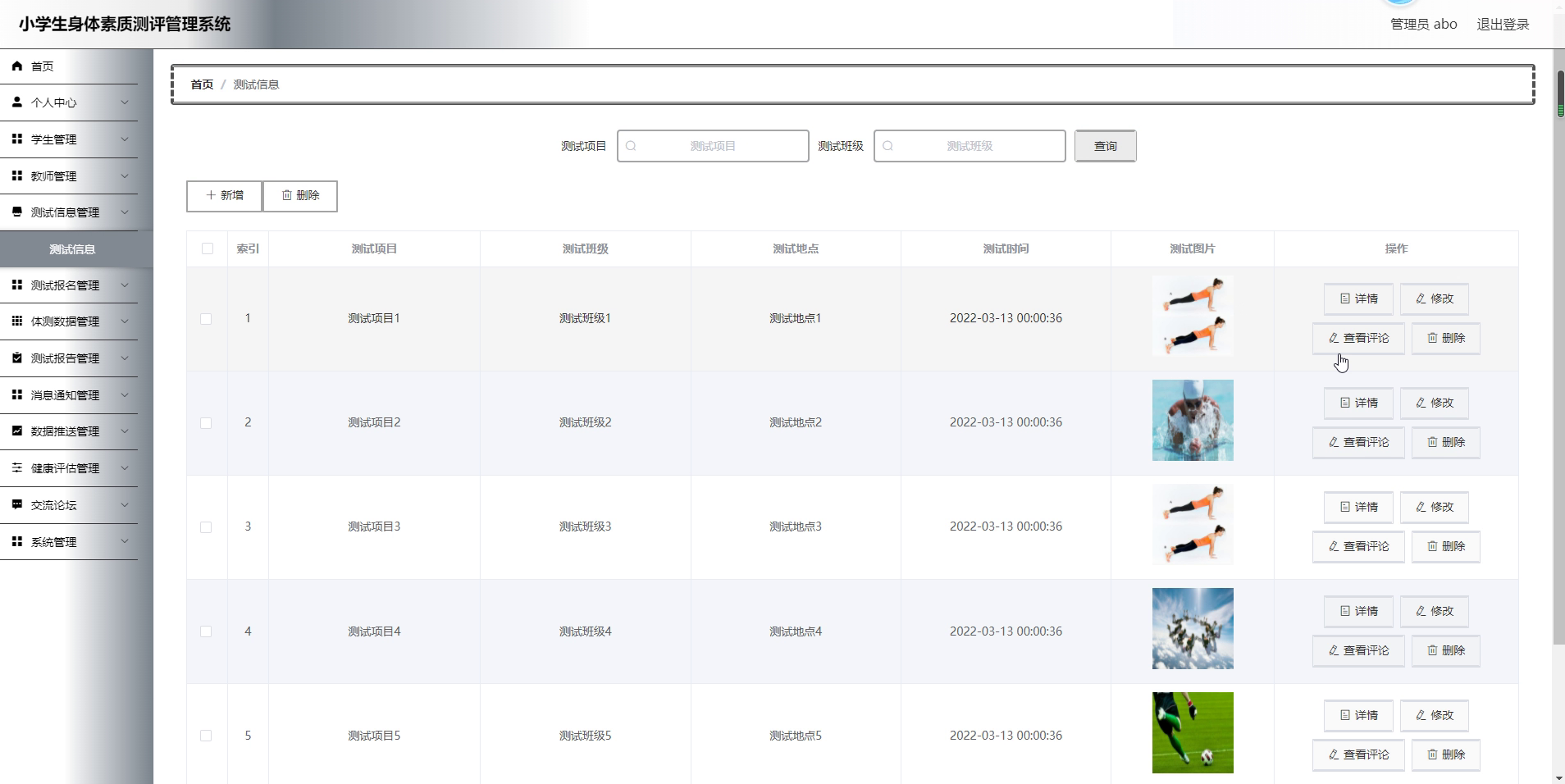Screen dimensions: 1565x784
Task: Check the checkbox for row 2
Action: point(206,423)
